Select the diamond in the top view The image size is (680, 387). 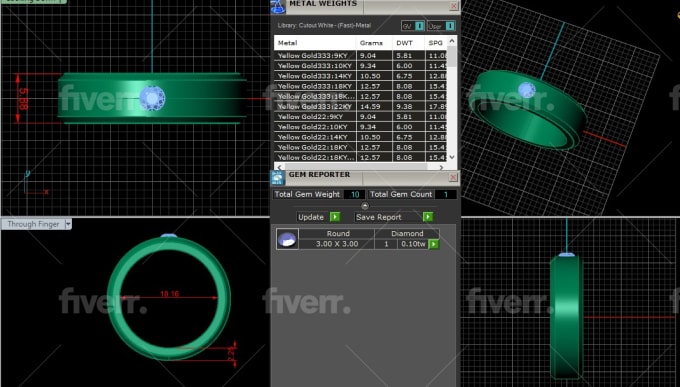(x=152, y=98)
